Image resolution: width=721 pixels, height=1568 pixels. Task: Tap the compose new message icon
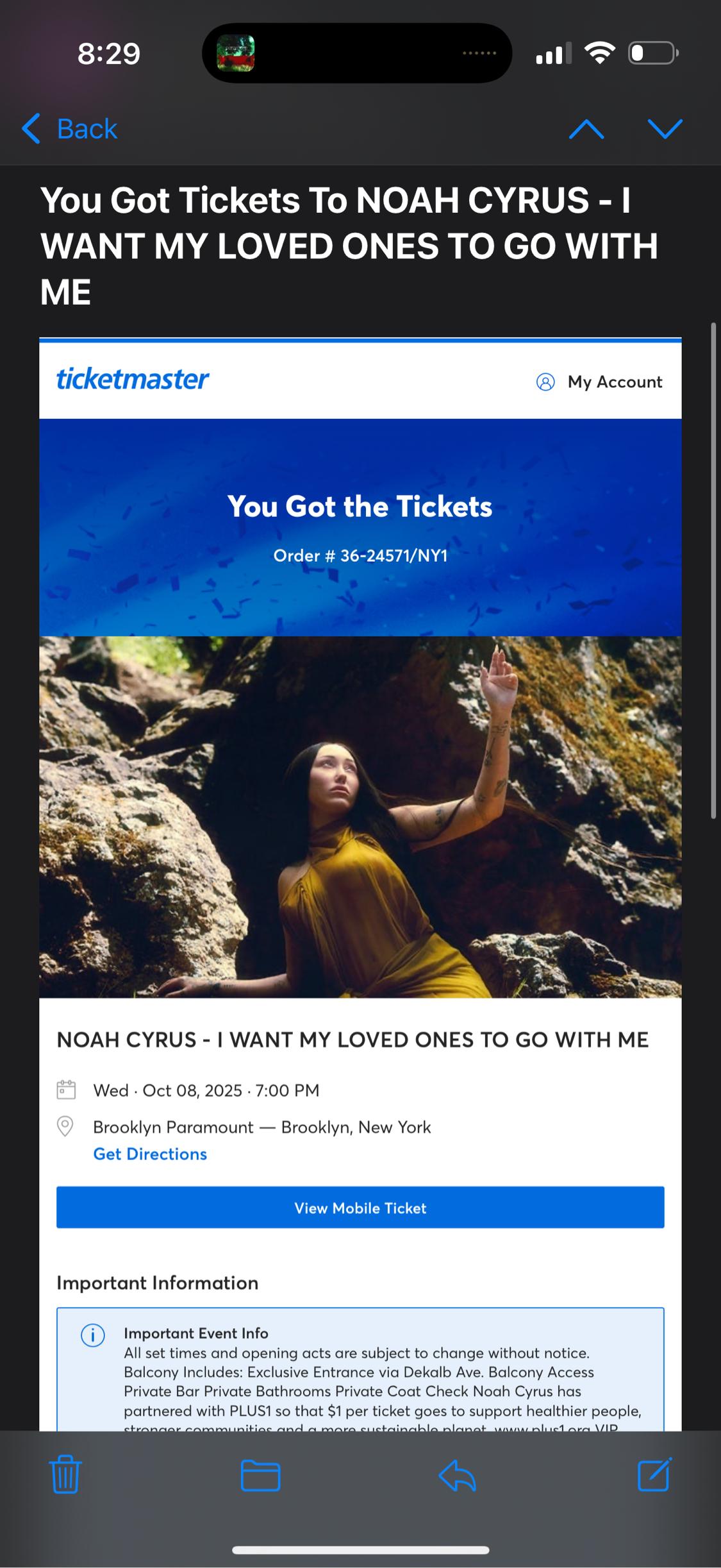tap(655, 1474)
